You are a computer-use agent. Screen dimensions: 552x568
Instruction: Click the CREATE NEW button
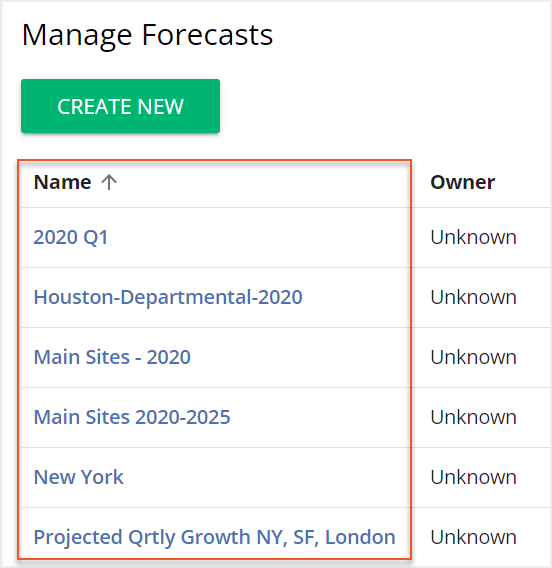tap(120, 106)
